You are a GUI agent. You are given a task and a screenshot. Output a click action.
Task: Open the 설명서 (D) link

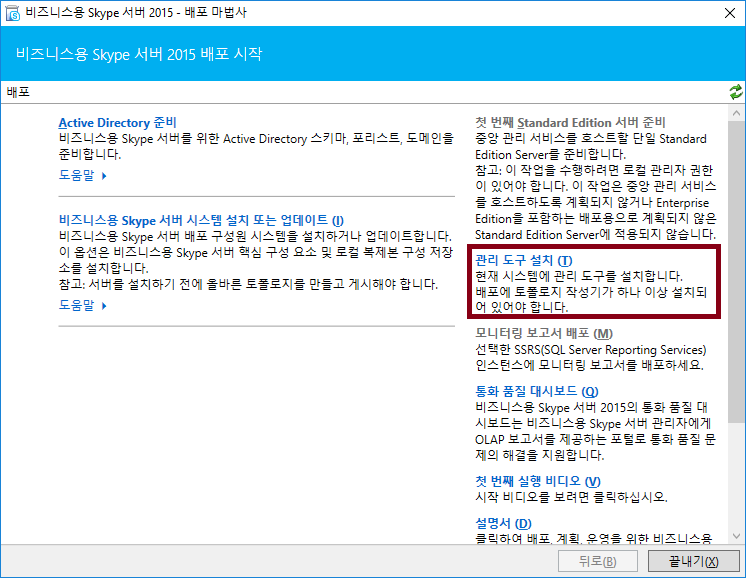pos(503,523)
